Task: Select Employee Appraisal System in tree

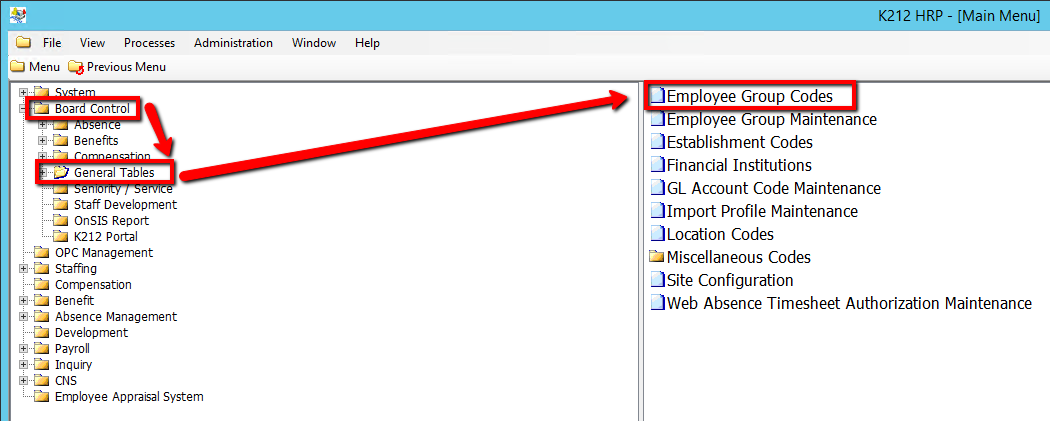Action: pos(129,397)
